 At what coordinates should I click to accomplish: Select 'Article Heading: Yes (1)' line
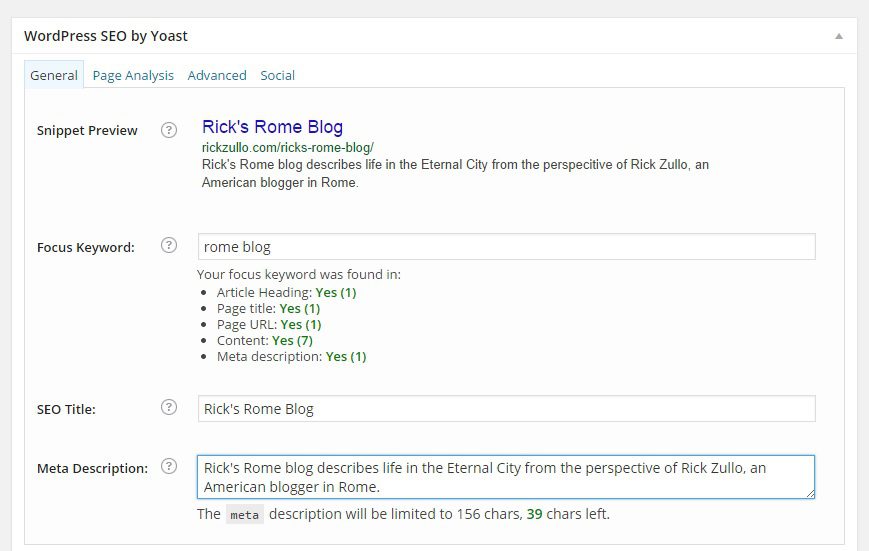coord(286,292)
